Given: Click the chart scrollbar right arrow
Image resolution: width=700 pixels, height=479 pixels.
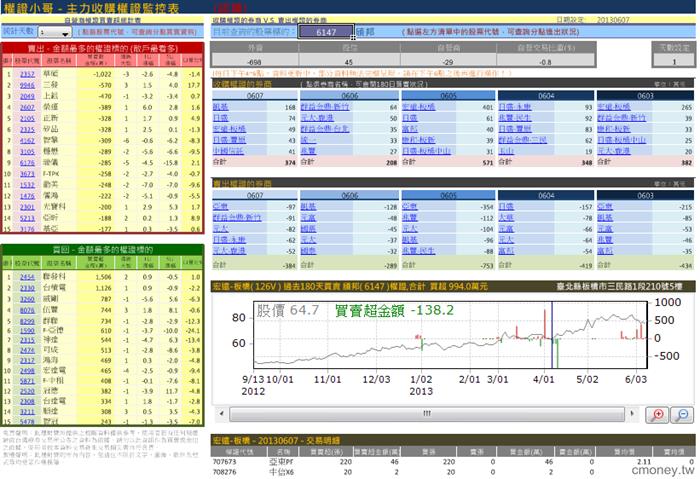Looking at the screenshot, I should [631, 413].
